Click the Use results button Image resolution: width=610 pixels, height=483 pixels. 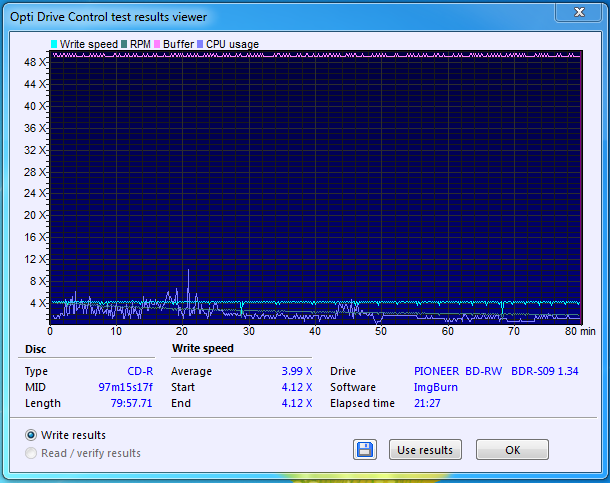(x=425, y=450)
